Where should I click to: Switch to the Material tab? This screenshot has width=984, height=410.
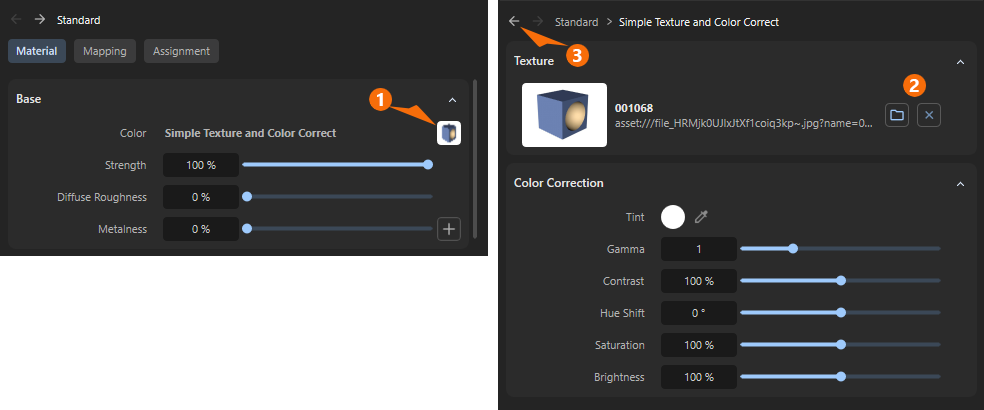tap(37, 51)
